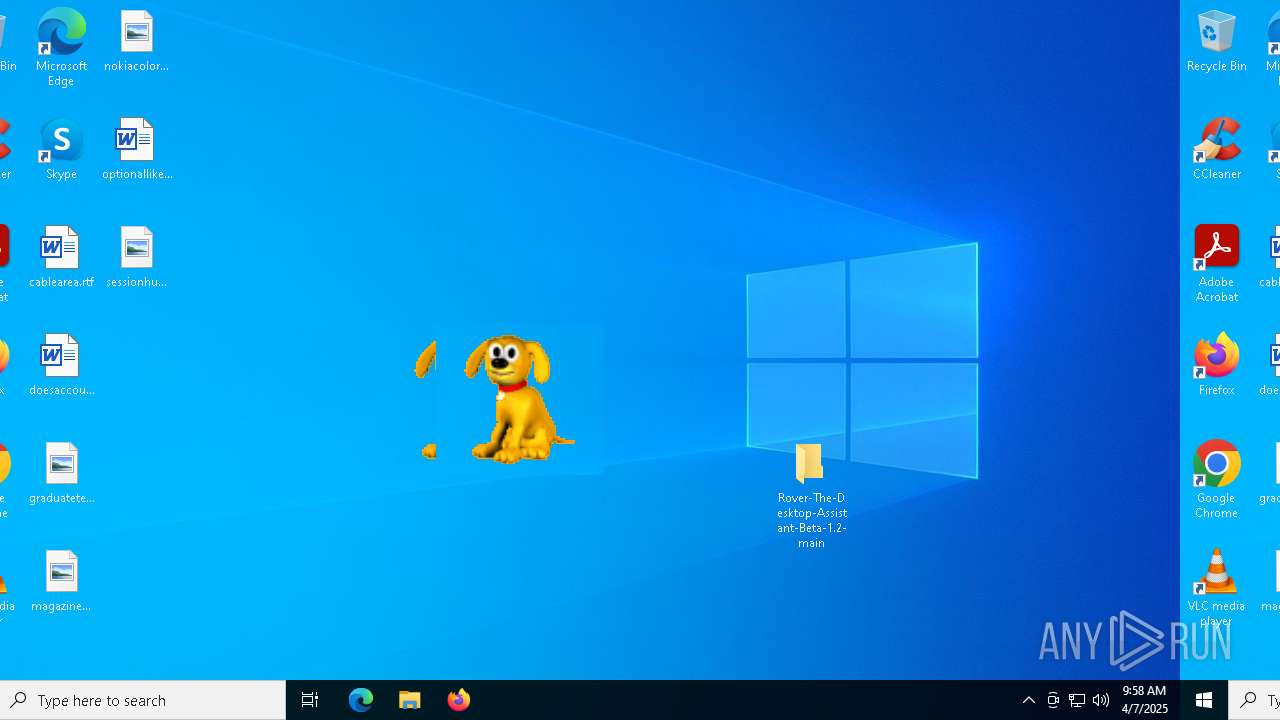Select the Rover-The-Desktop-Assistant-Beta-1.2-main folder
This screenshot has height=720, width=1280.
pyautogui.click(x=811, y=496)
